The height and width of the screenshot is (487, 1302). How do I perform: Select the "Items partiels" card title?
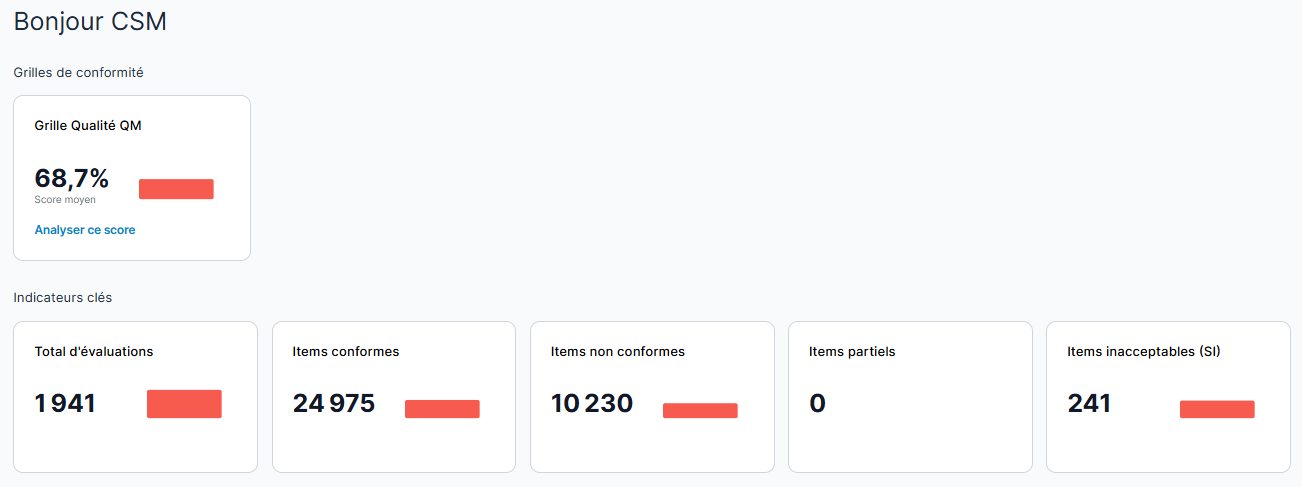(x=852, y=352)
